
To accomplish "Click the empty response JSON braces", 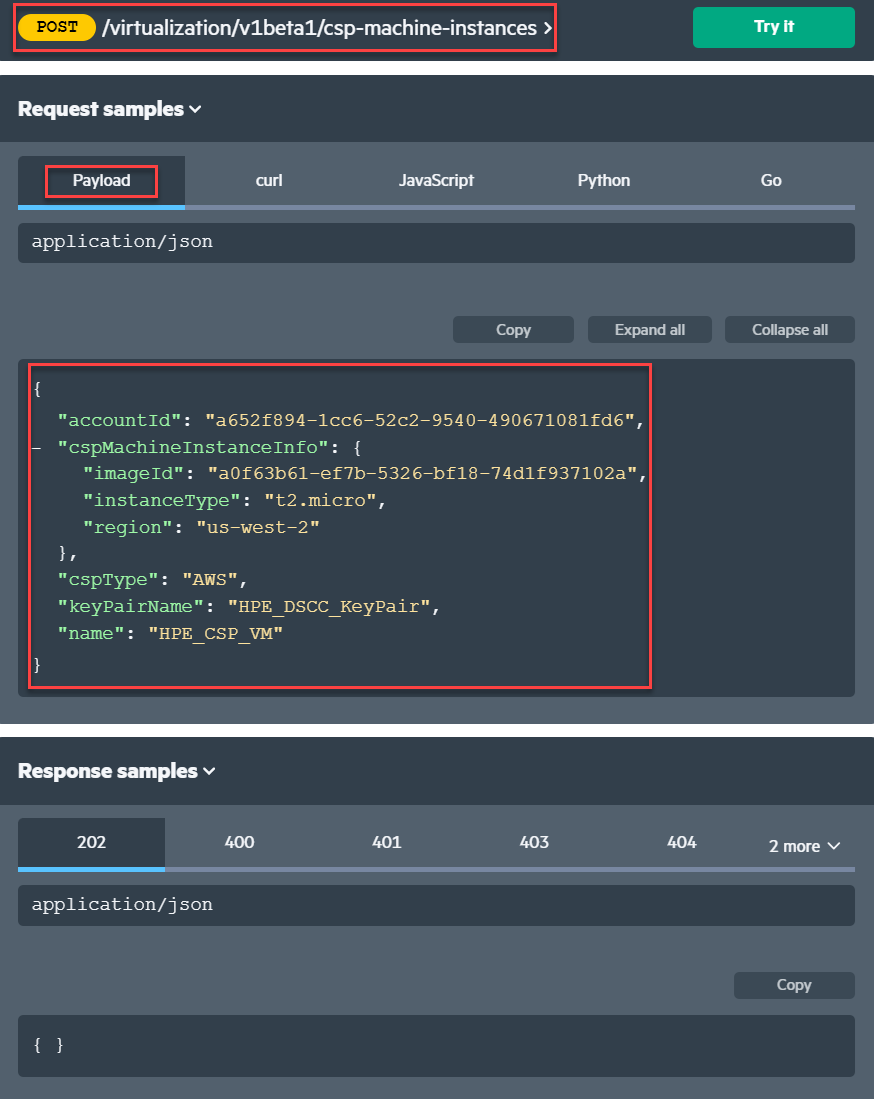I will [x=48, y=1045].
